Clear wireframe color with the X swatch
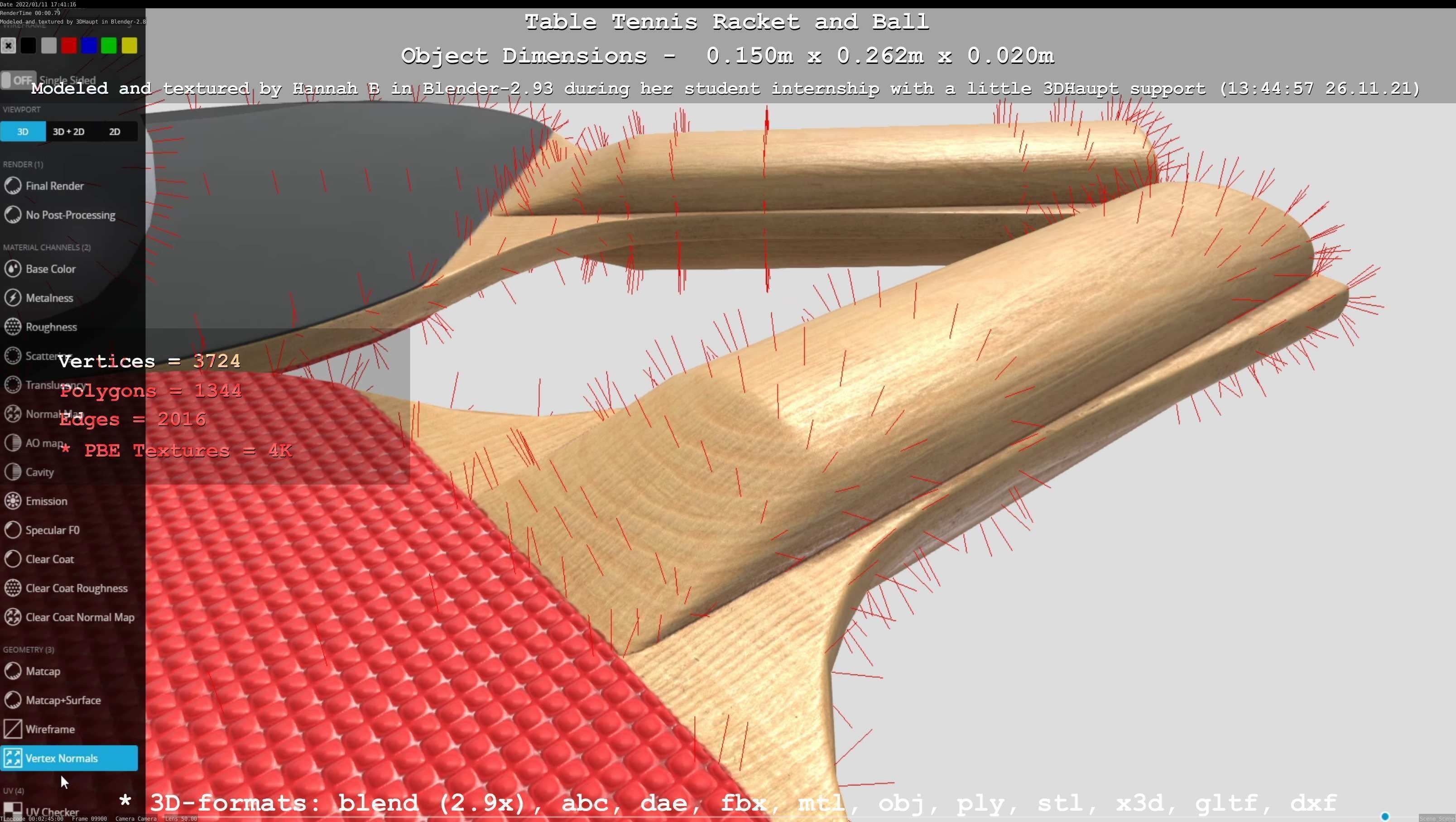The height and width of the screenshot is (822, 1456). coord(9,46)
